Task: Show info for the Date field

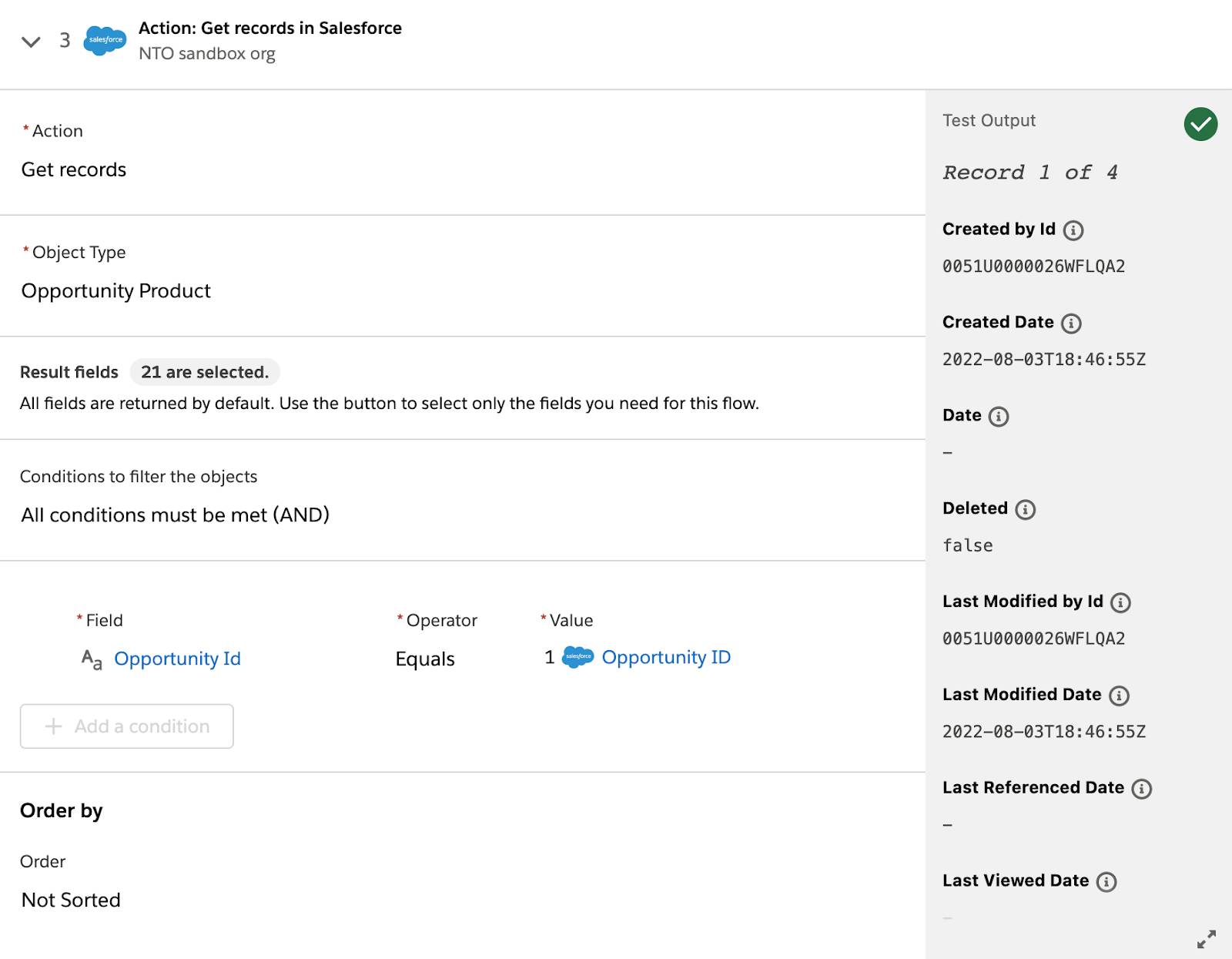Action: (999, 417)
